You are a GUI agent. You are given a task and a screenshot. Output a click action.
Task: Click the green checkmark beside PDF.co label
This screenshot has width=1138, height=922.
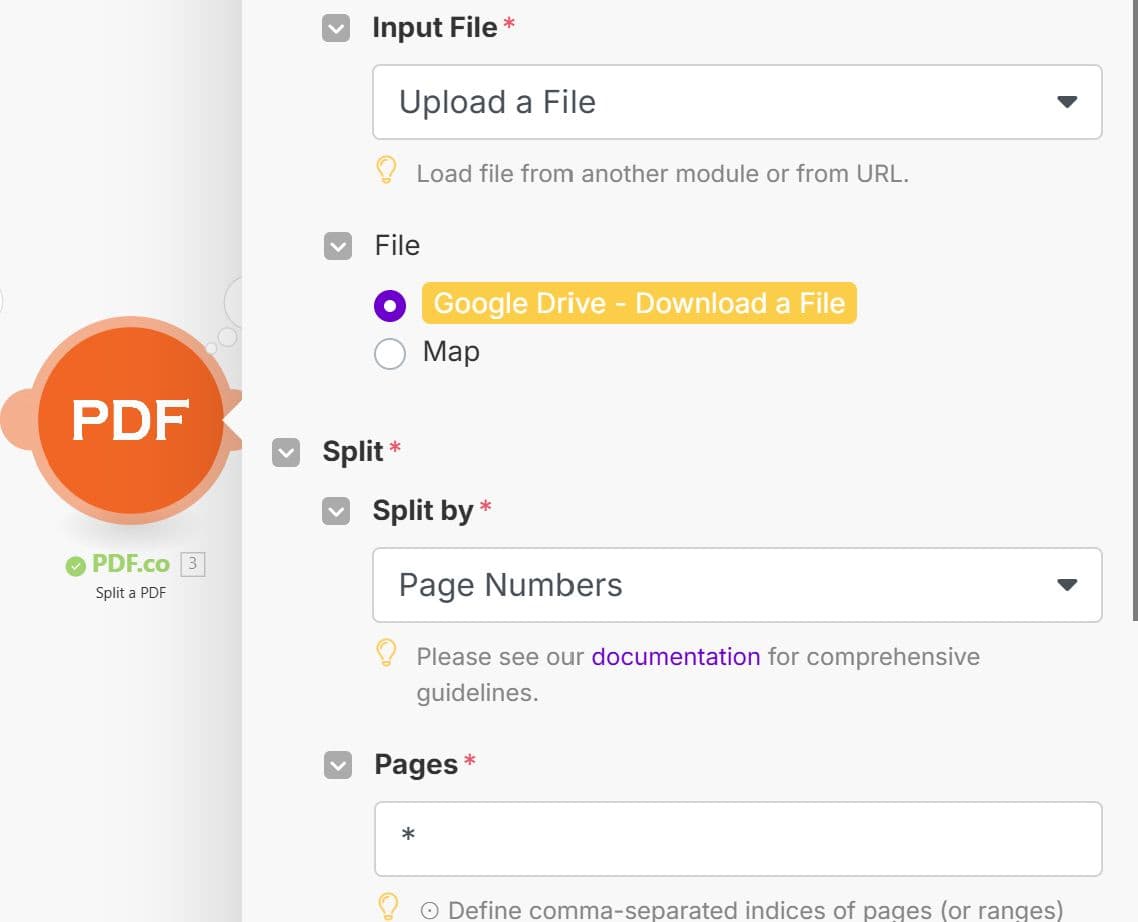(x=77, y=564)
